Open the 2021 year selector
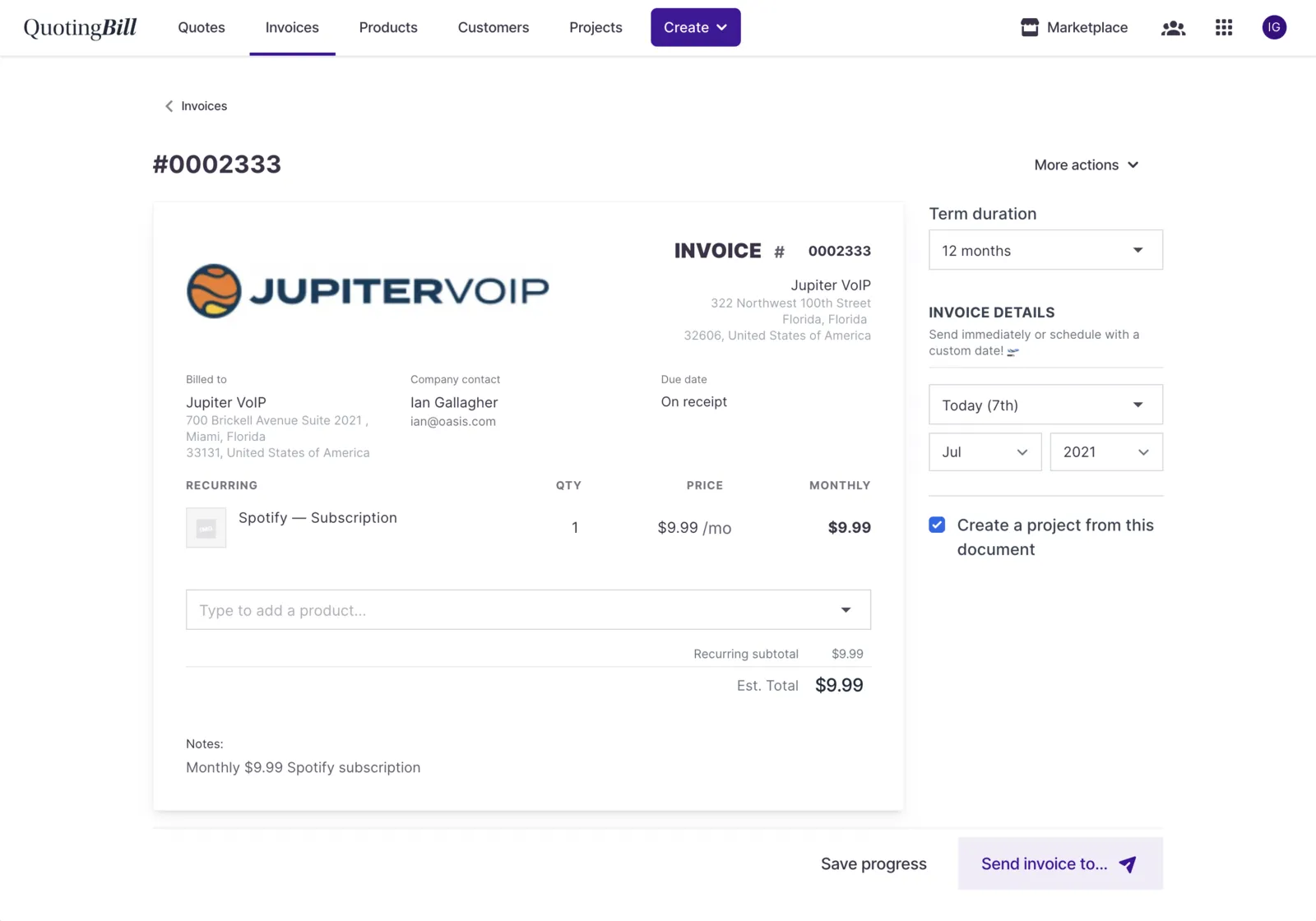This screenshot has width=1316, height=921. [1106, 451]
